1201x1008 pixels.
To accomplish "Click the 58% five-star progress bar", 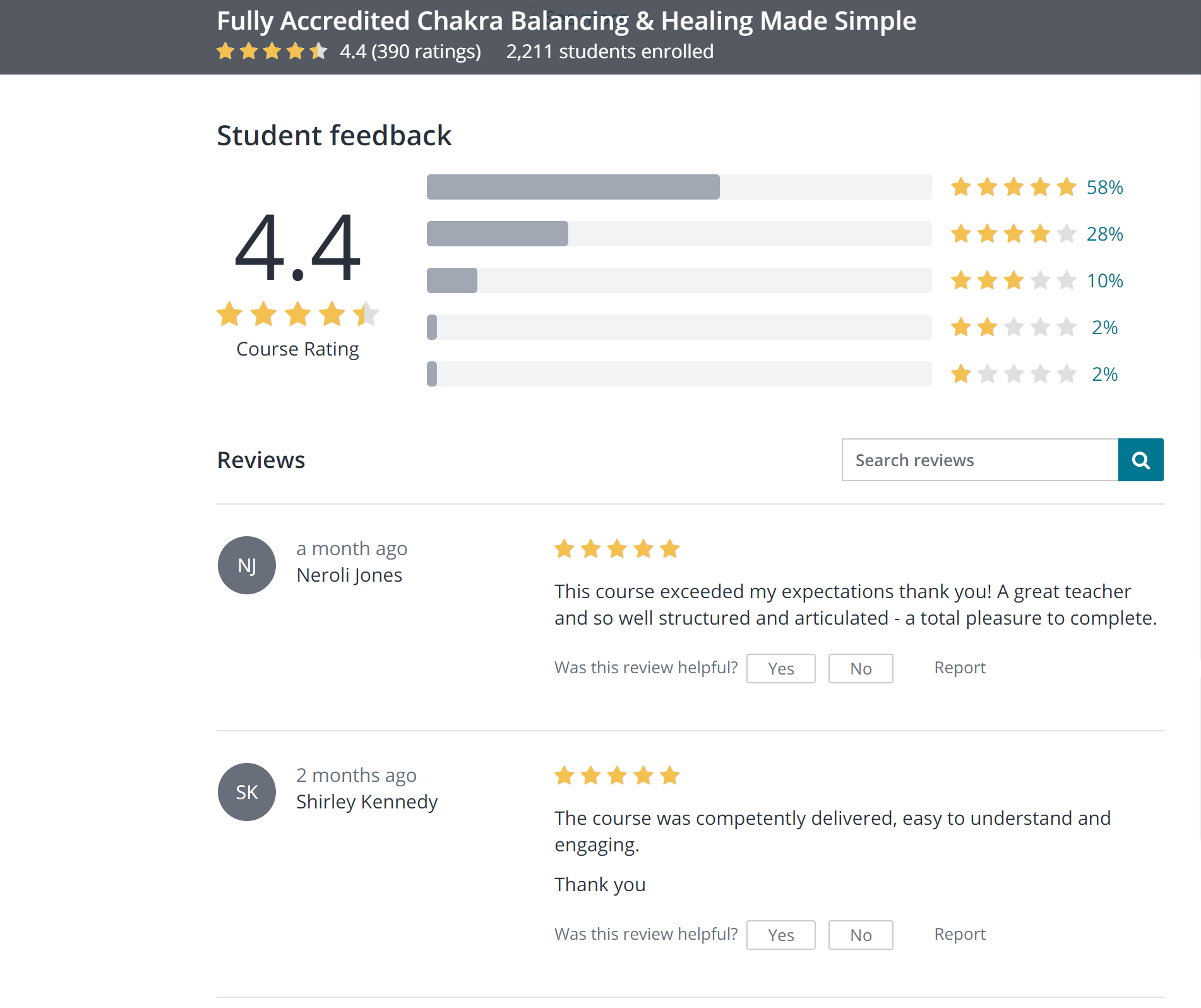I will click(679, 187).
